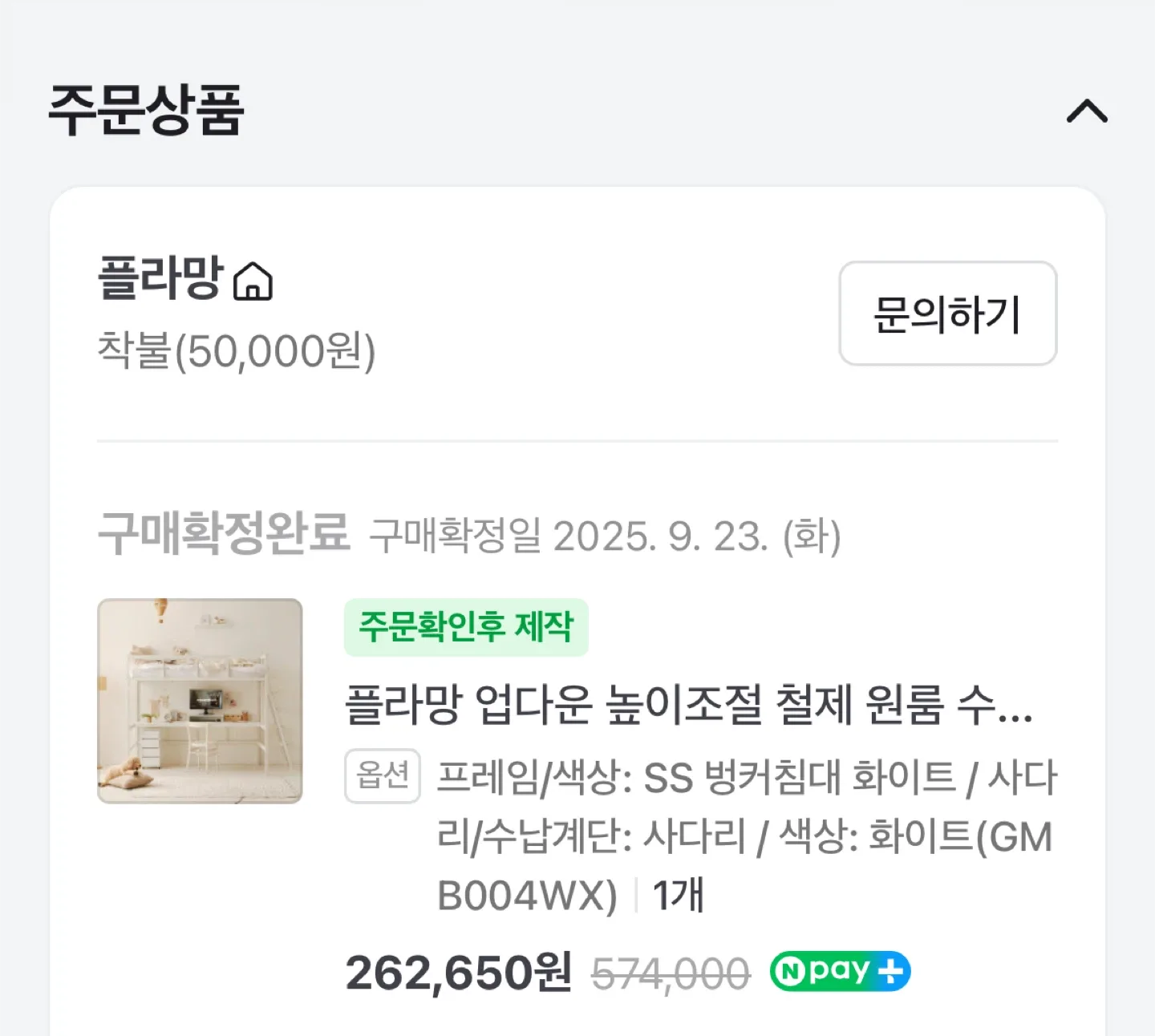Click the 1개 quantity label
This screenshot has width=1155, height=1036.
[678, 896]
